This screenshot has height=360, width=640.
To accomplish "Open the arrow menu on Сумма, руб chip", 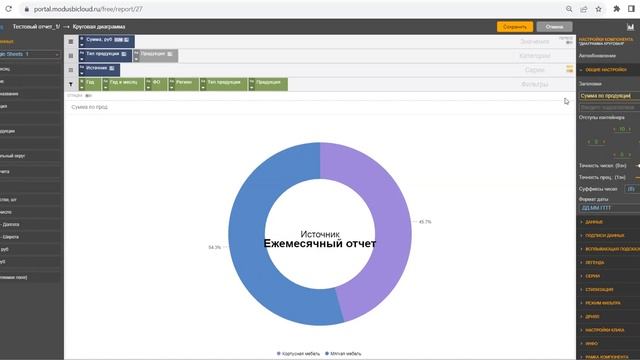I will tap(82, 45).
